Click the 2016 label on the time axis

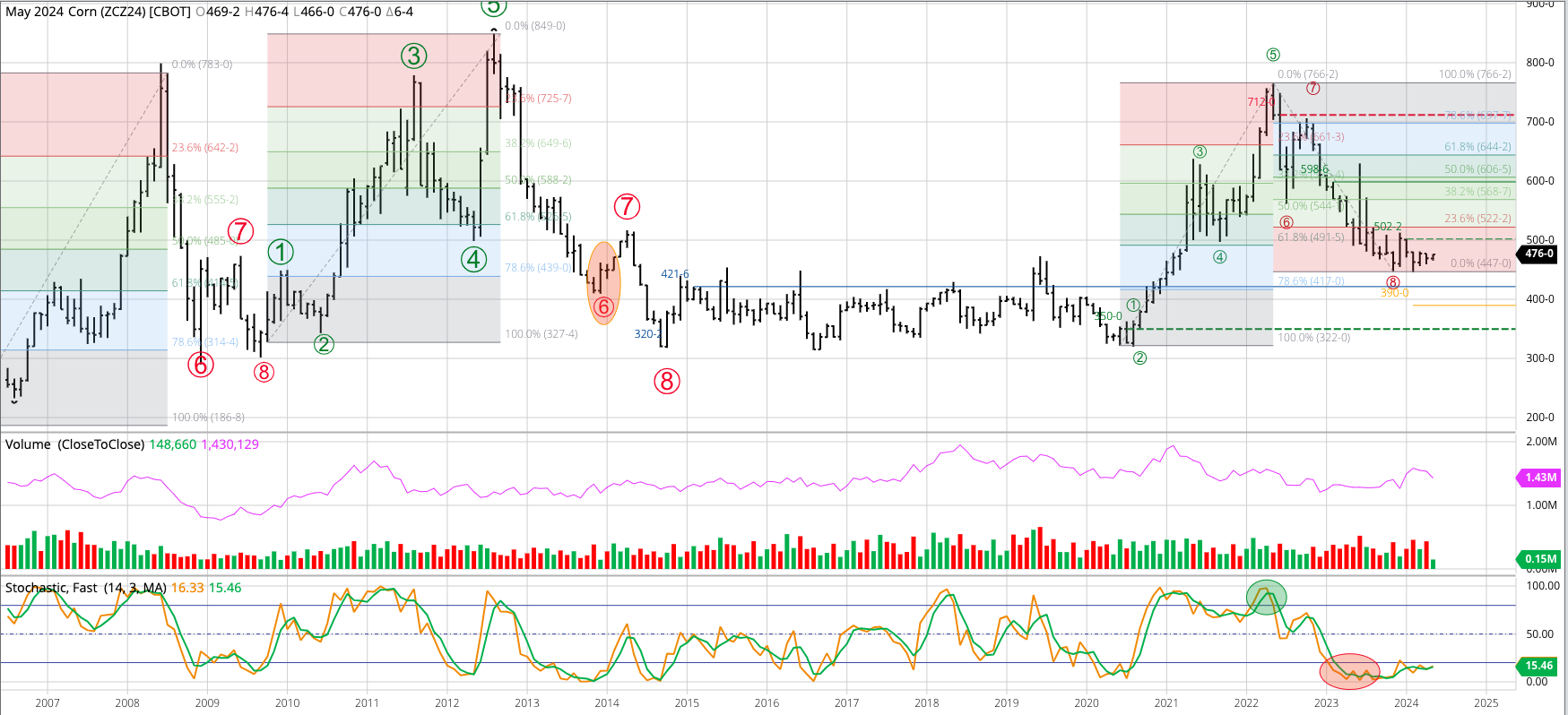coord(767,703)
